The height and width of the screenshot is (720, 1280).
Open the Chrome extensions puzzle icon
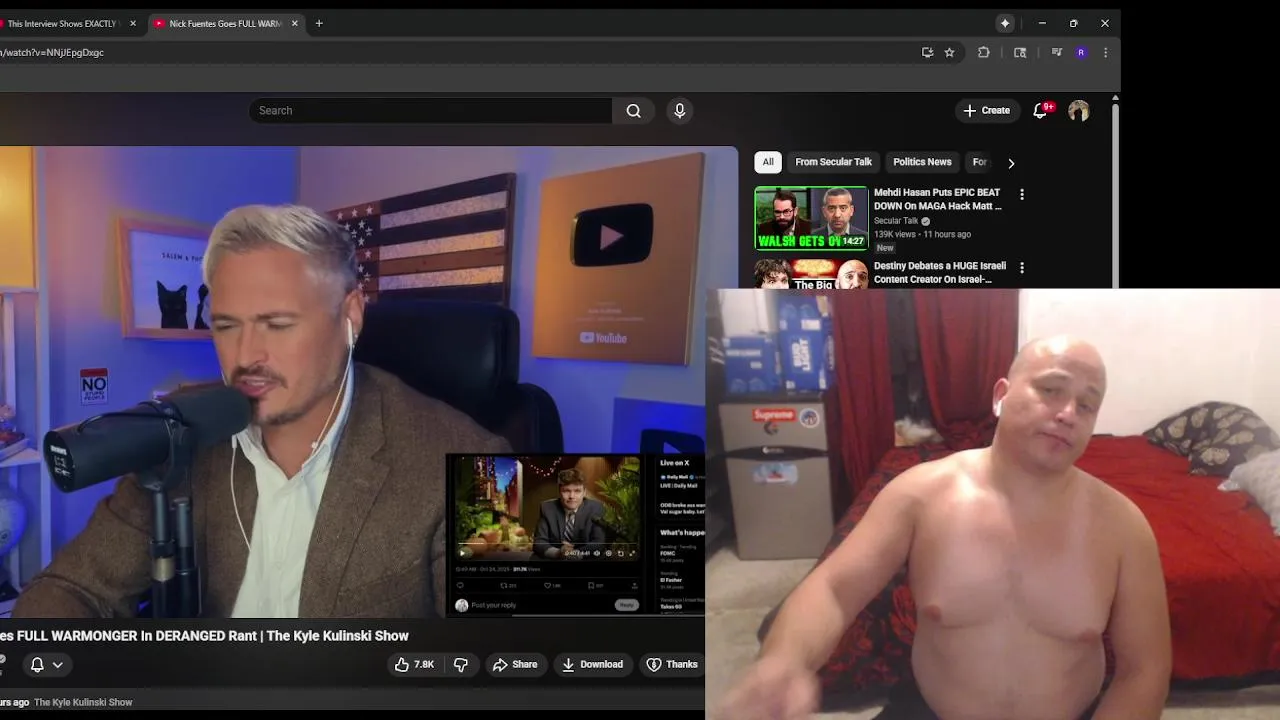(x=984, y=52)
